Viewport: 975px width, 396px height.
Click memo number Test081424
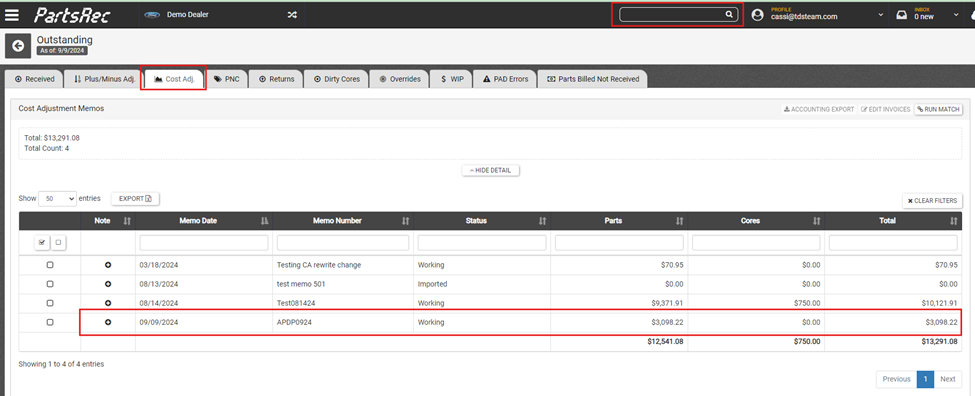tap(297, 303)
